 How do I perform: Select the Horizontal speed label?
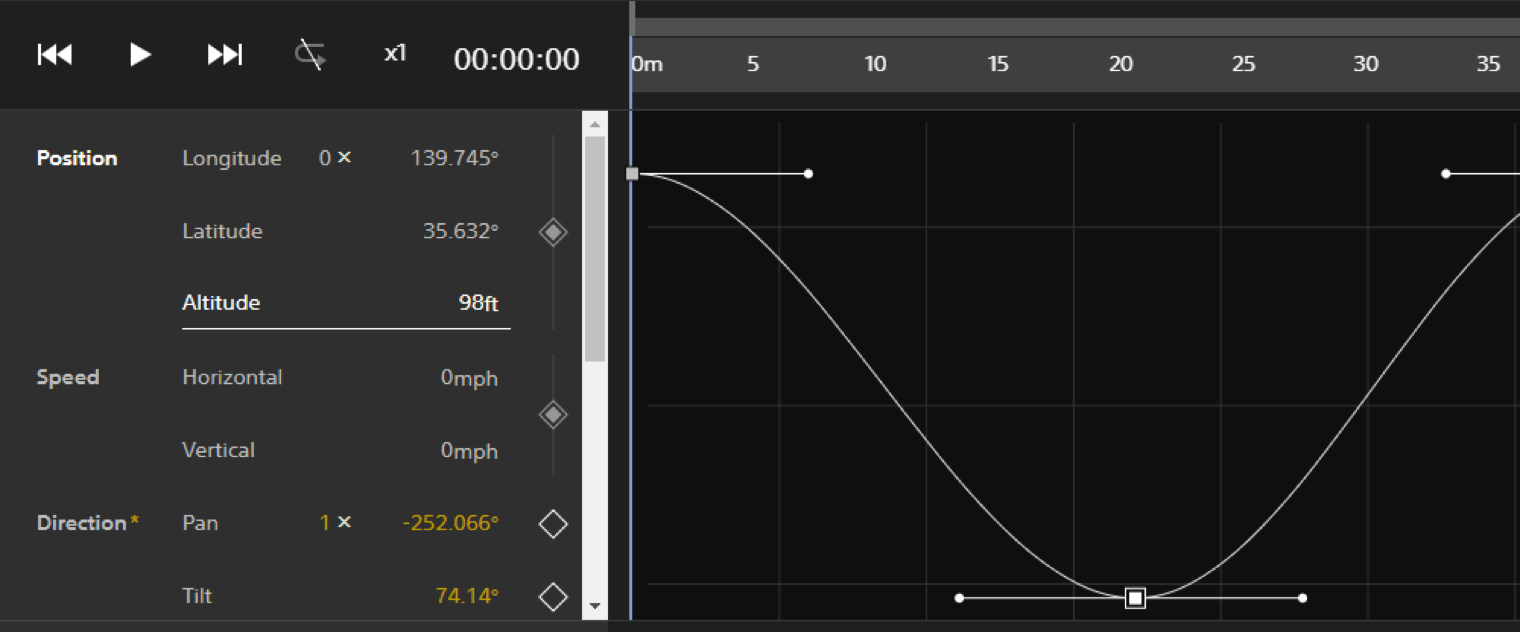(x=232, y=377)
